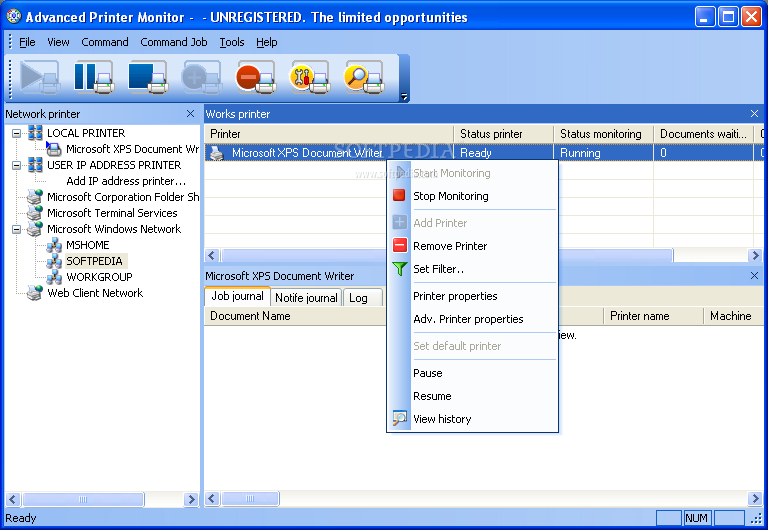This screenshot has height=530, width=768.
Task: Select the SOFTPEDIA workgroup
Action: 95,261
